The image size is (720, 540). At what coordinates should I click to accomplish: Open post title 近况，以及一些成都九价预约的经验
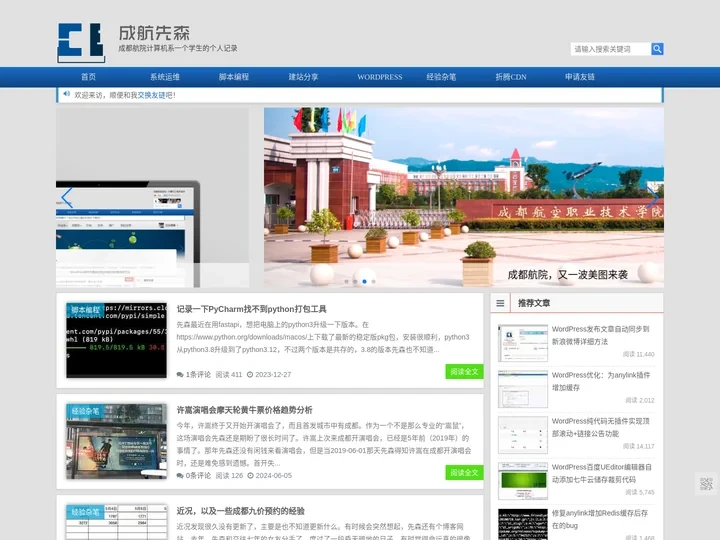pos(241,511)
